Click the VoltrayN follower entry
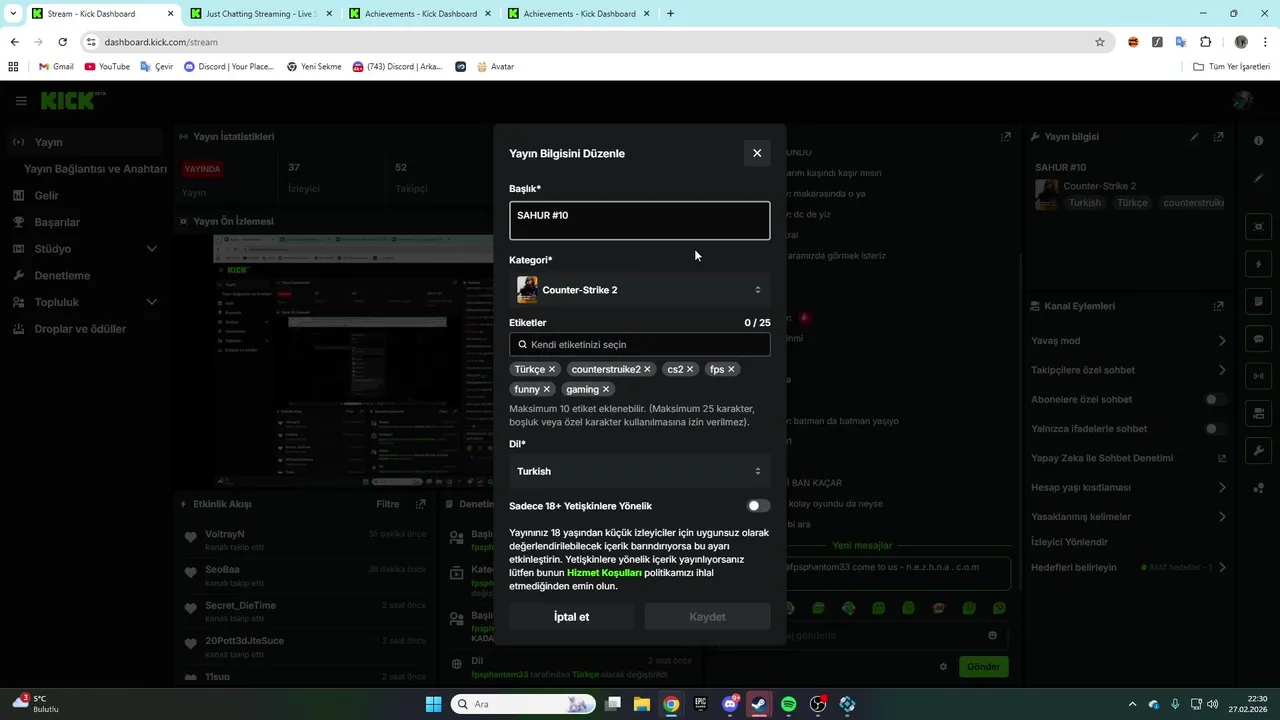Viewport: 1280px width, 720px height. click(305, 540)
